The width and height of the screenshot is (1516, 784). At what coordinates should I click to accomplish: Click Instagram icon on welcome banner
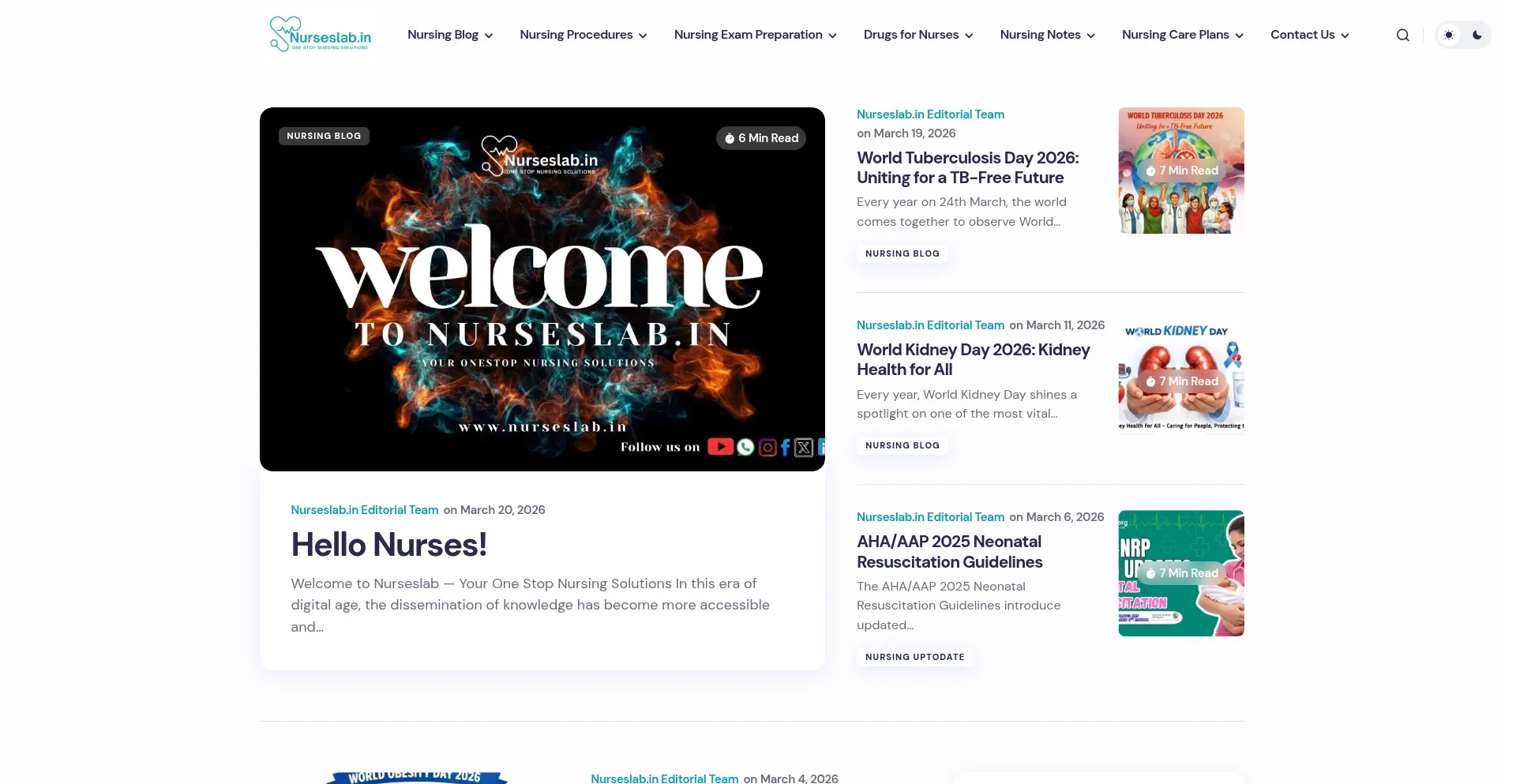pyautogui.click(x=767, y=448)
